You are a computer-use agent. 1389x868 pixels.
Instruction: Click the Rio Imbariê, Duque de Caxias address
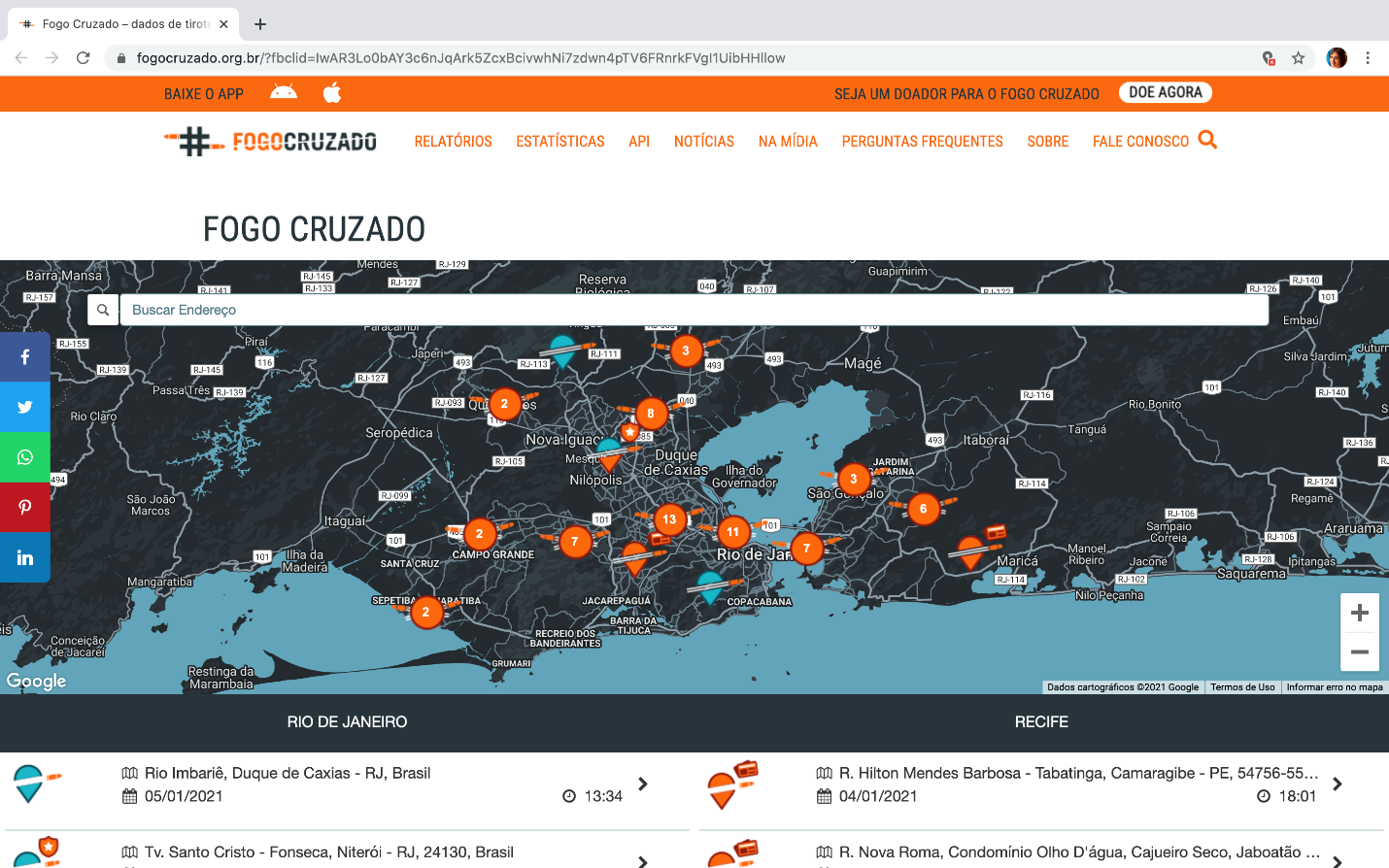click(x=288, y=773)
